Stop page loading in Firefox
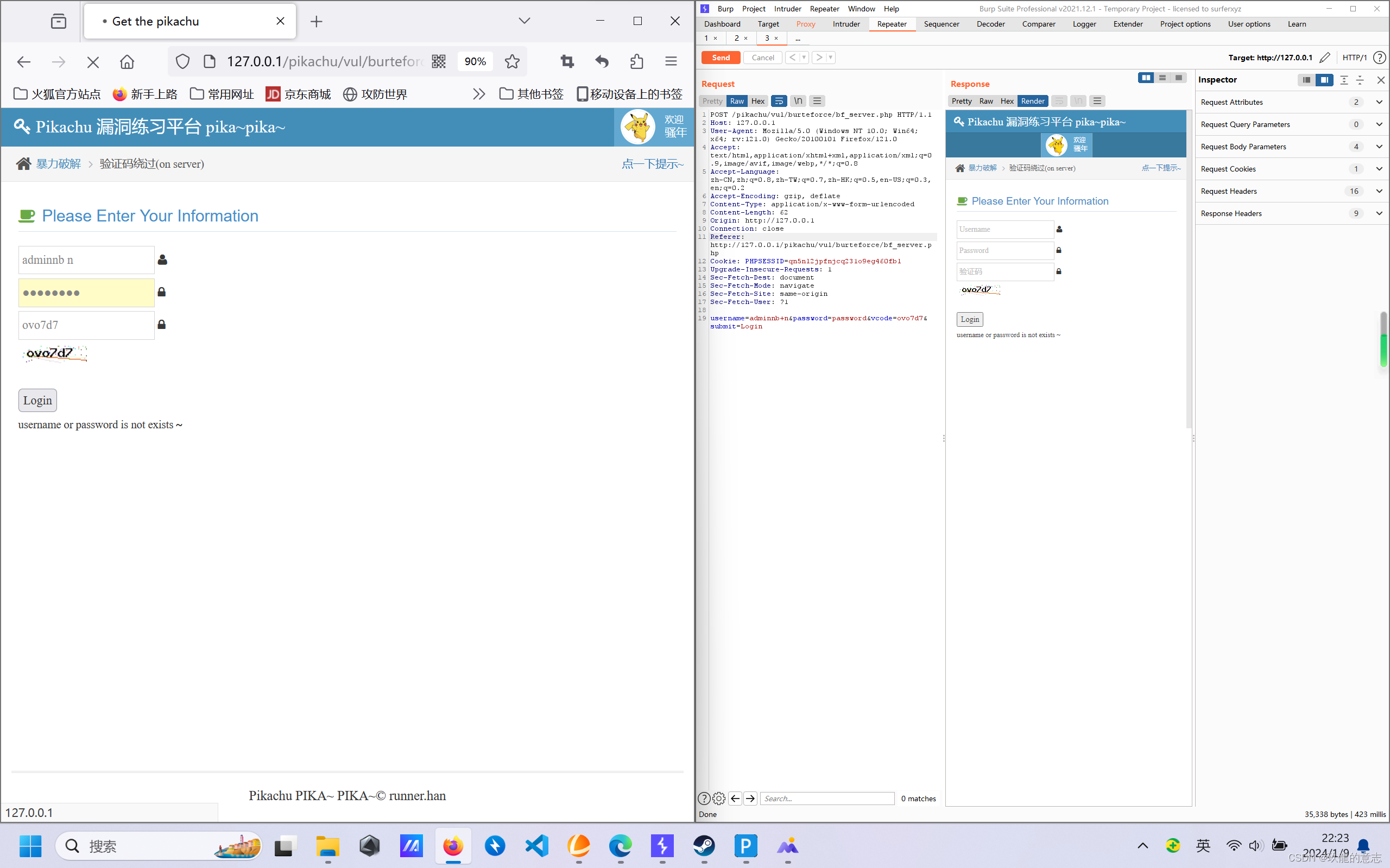The width and height of the screenshot is (1390, 868). (x=92, y=61)
